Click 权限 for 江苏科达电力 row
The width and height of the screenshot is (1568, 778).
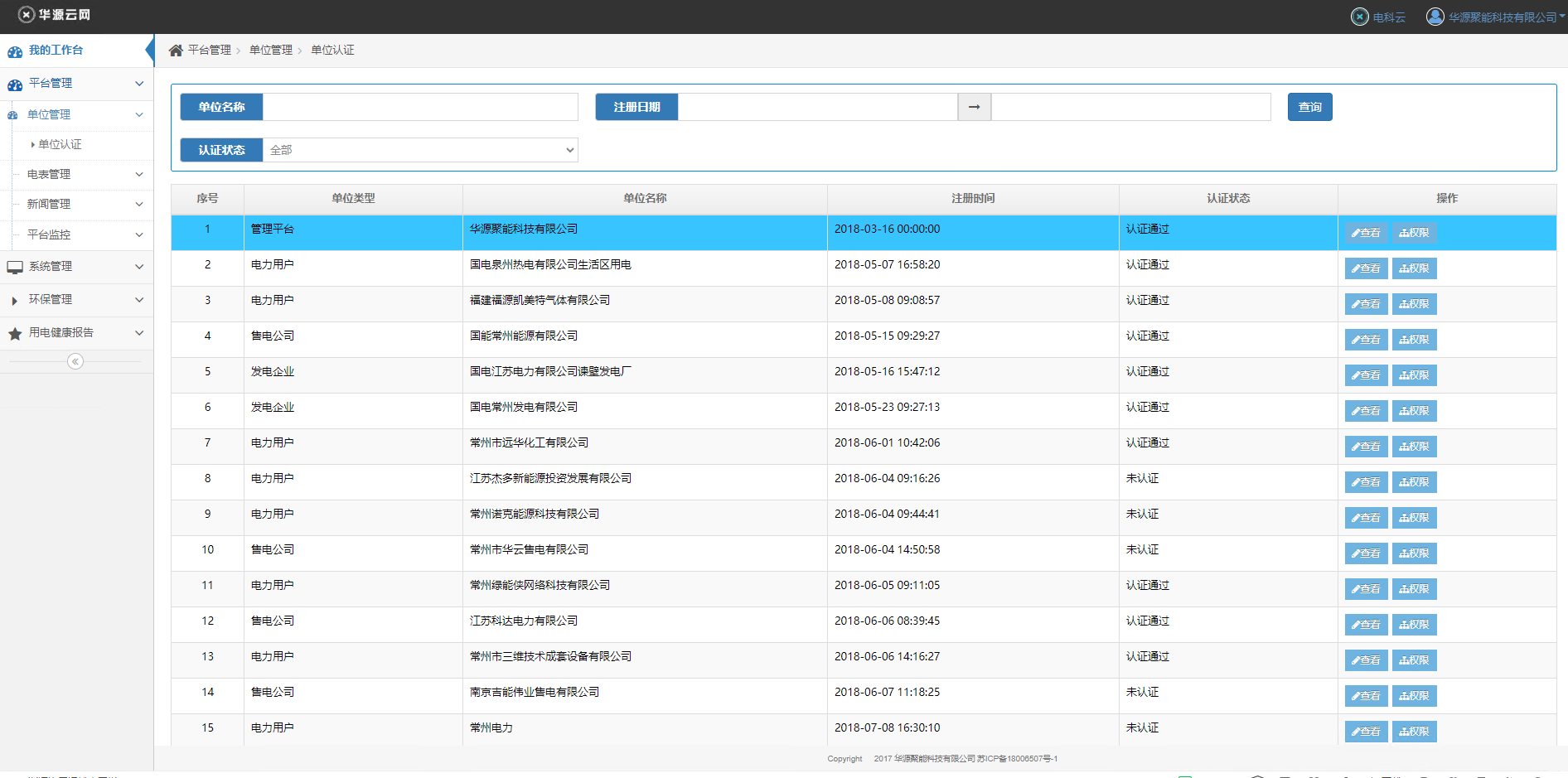1414,625
